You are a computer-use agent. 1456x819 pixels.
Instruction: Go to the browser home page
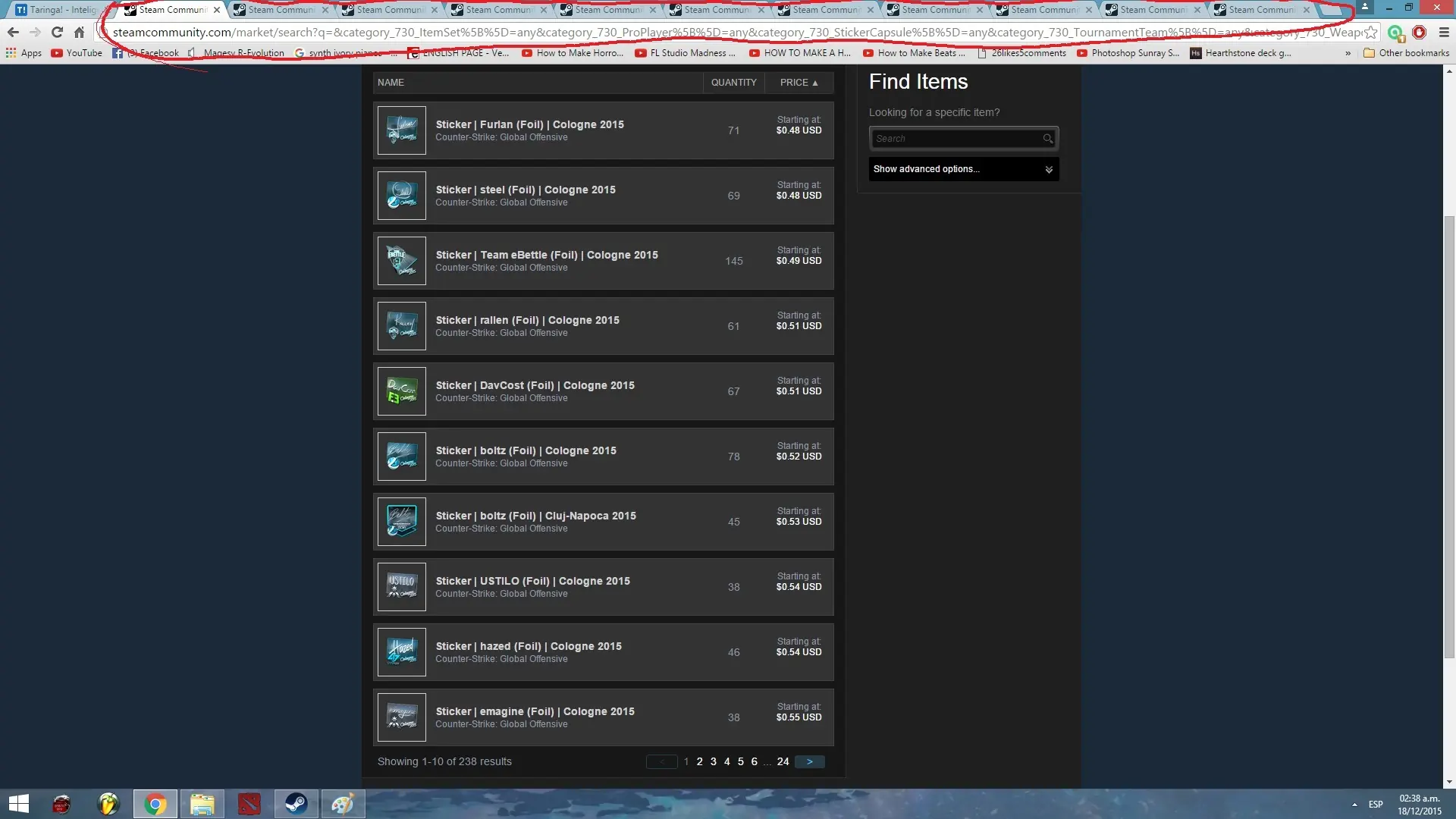point(79,33)
